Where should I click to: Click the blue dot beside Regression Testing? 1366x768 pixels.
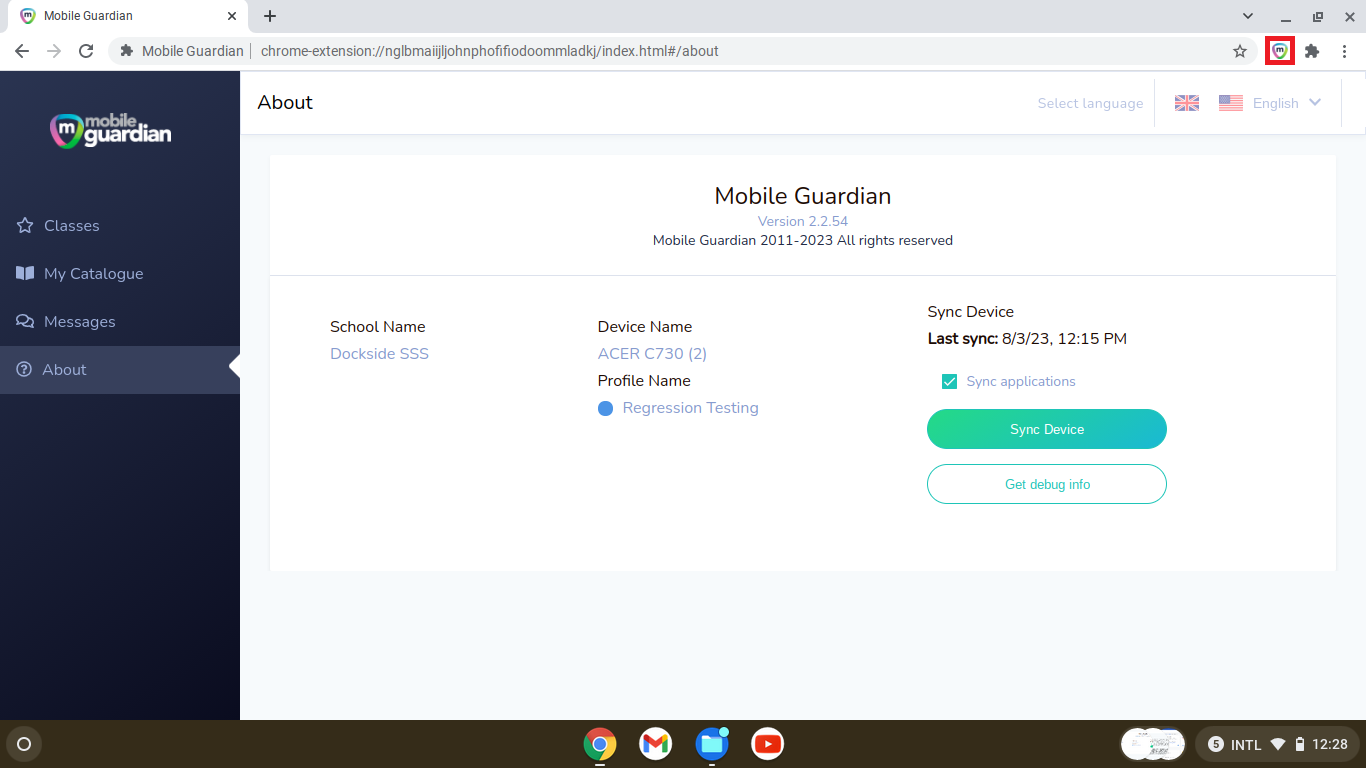coord(605,409)
